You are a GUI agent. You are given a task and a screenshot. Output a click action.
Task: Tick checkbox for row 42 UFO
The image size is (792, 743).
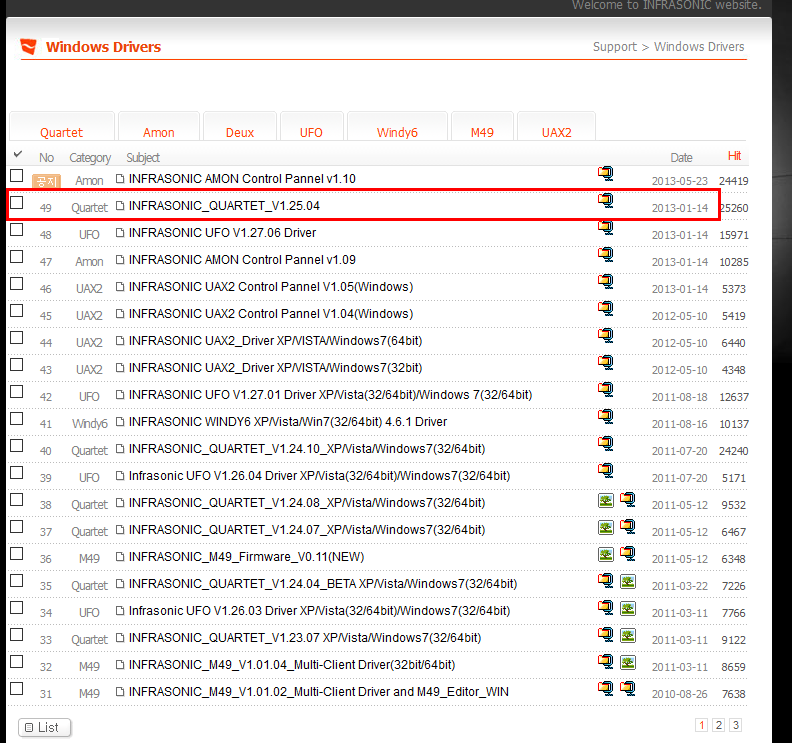coord(17,391)
